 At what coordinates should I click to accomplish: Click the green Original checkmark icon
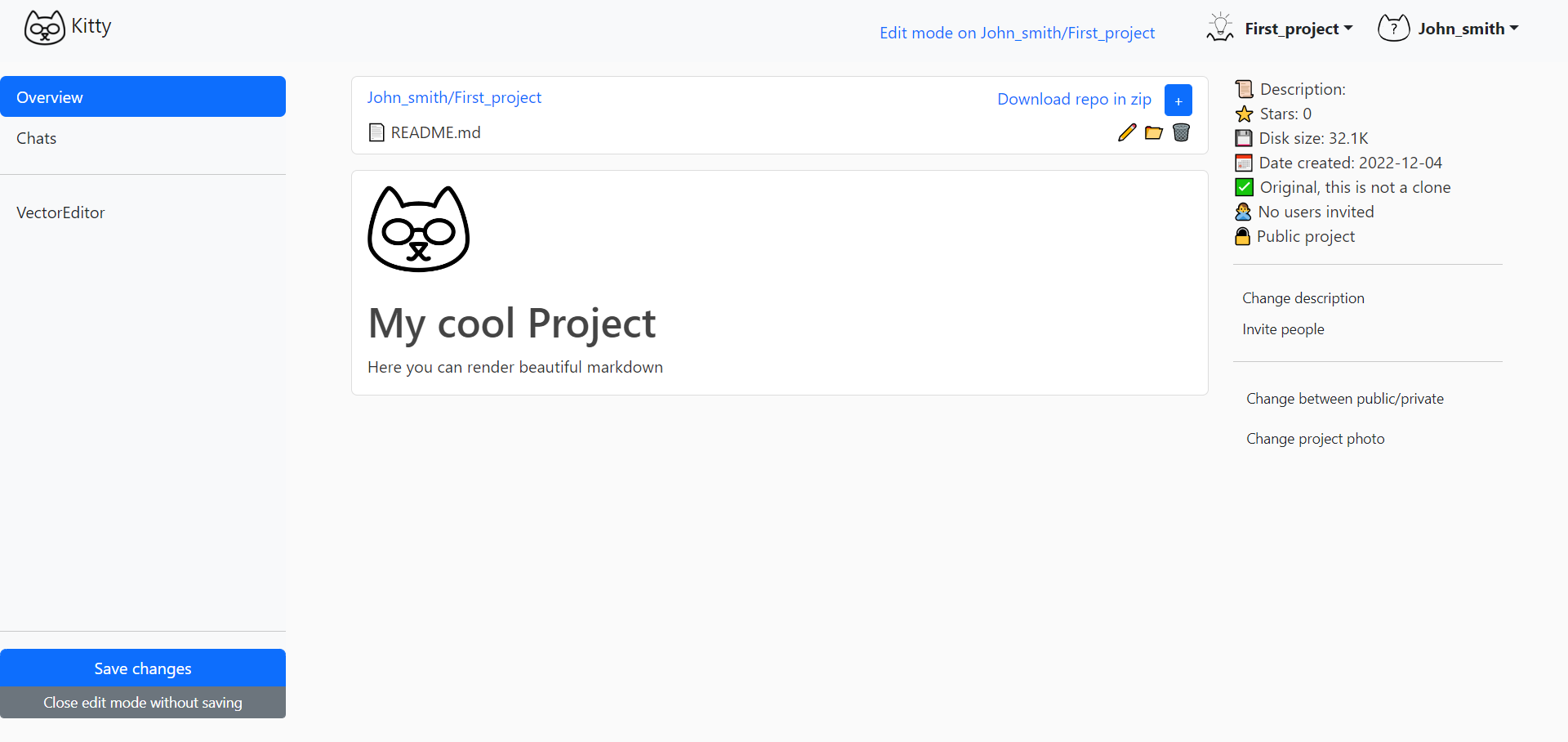click(x=1244, y=187)
